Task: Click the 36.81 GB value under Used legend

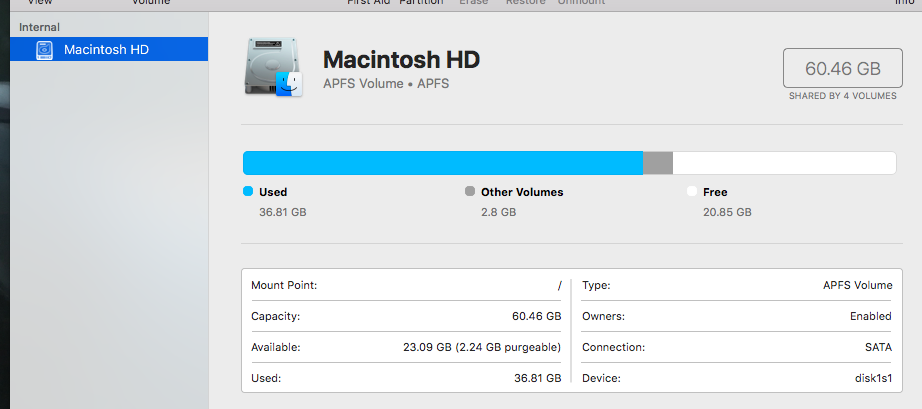Action: click(283, 212)
